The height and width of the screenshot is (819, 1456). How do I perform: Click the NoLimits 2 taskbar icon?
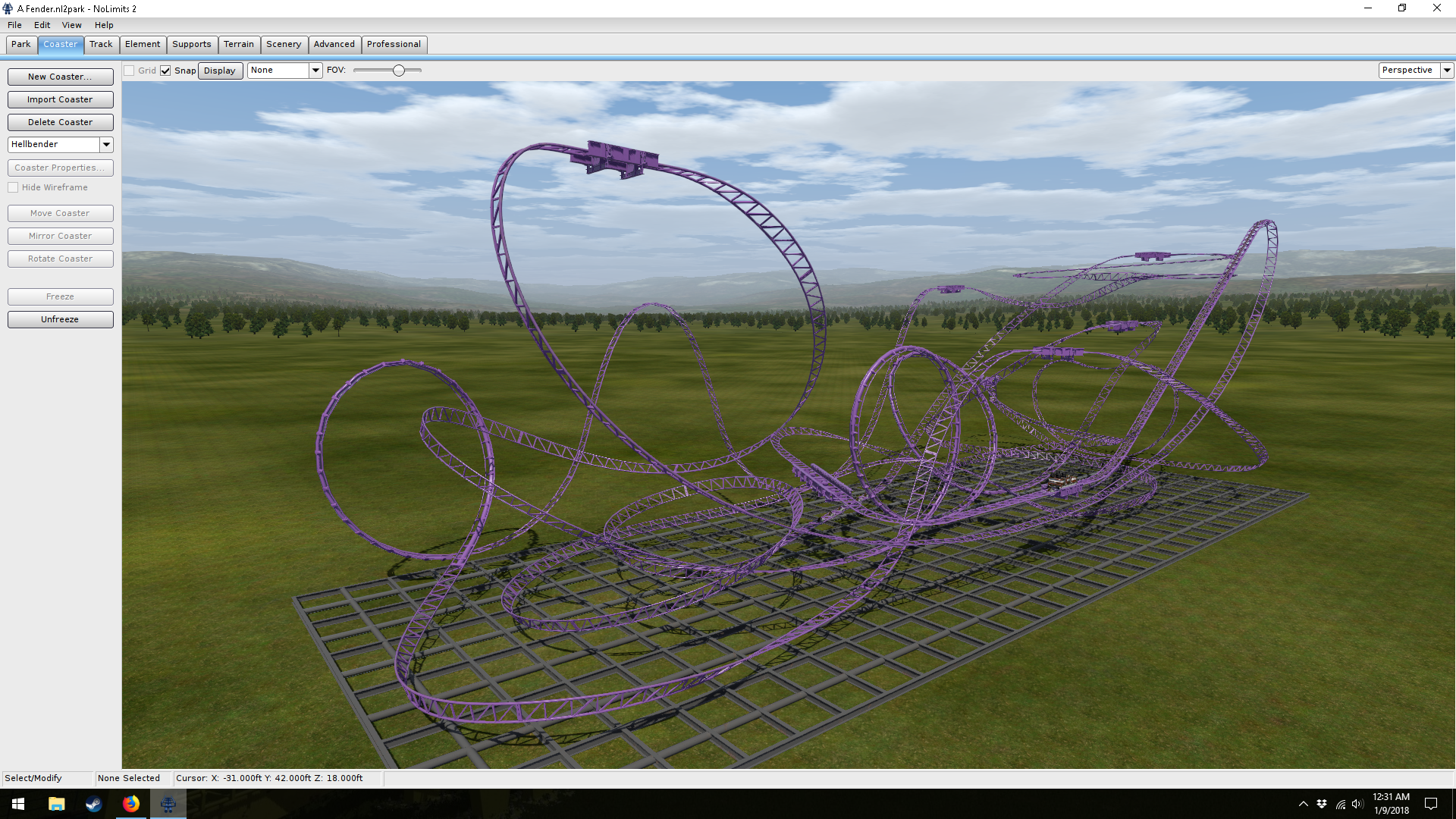click(x=168, y=804)
